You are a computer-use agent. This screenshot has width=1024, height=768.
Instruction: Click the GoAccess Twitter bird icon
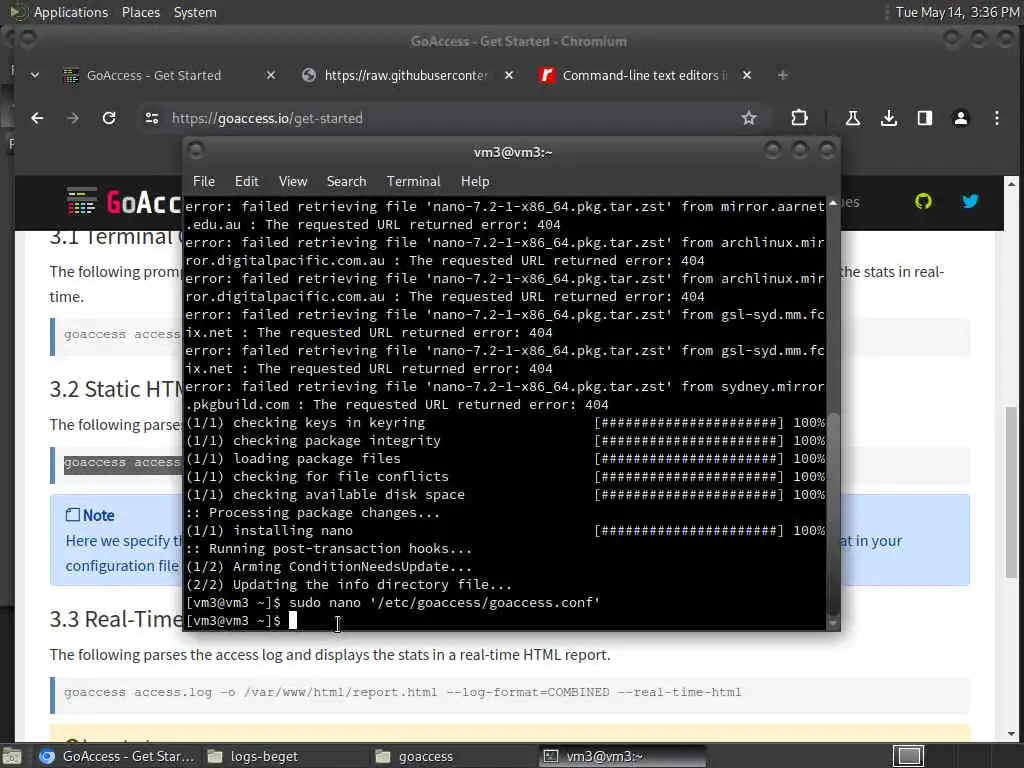(x=970, y=201)
